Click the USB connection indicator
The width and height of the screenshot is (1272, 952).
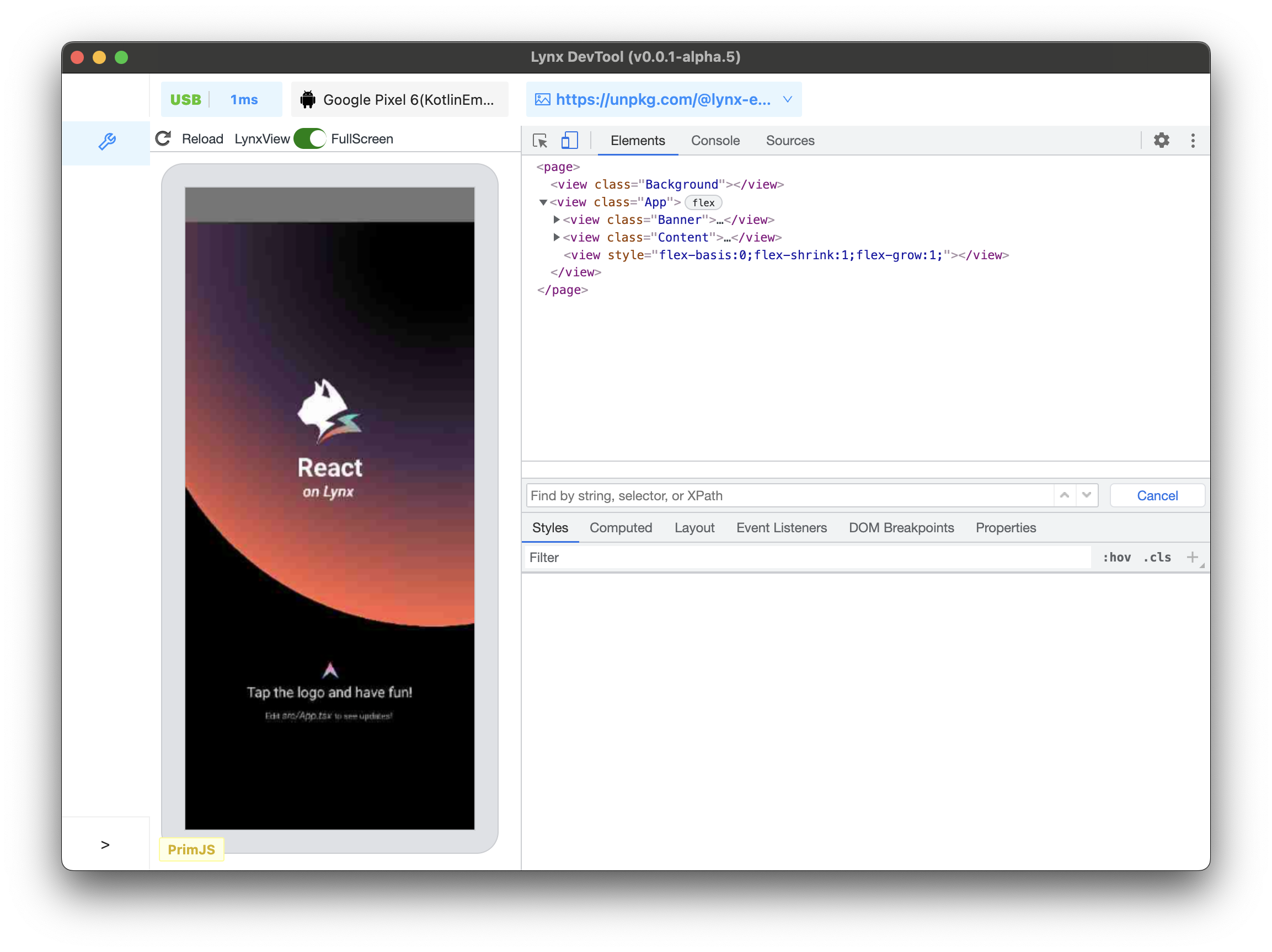[x=185, y=99]
